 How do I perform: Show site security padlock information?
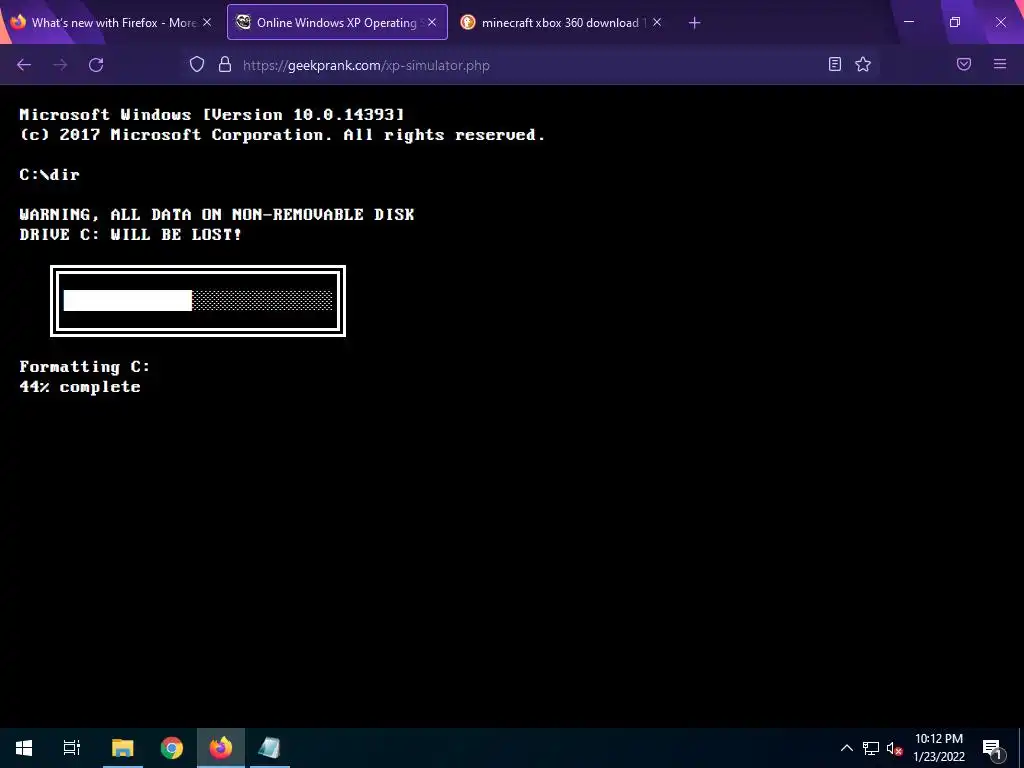pyautogui.click(x=225, y=64)
